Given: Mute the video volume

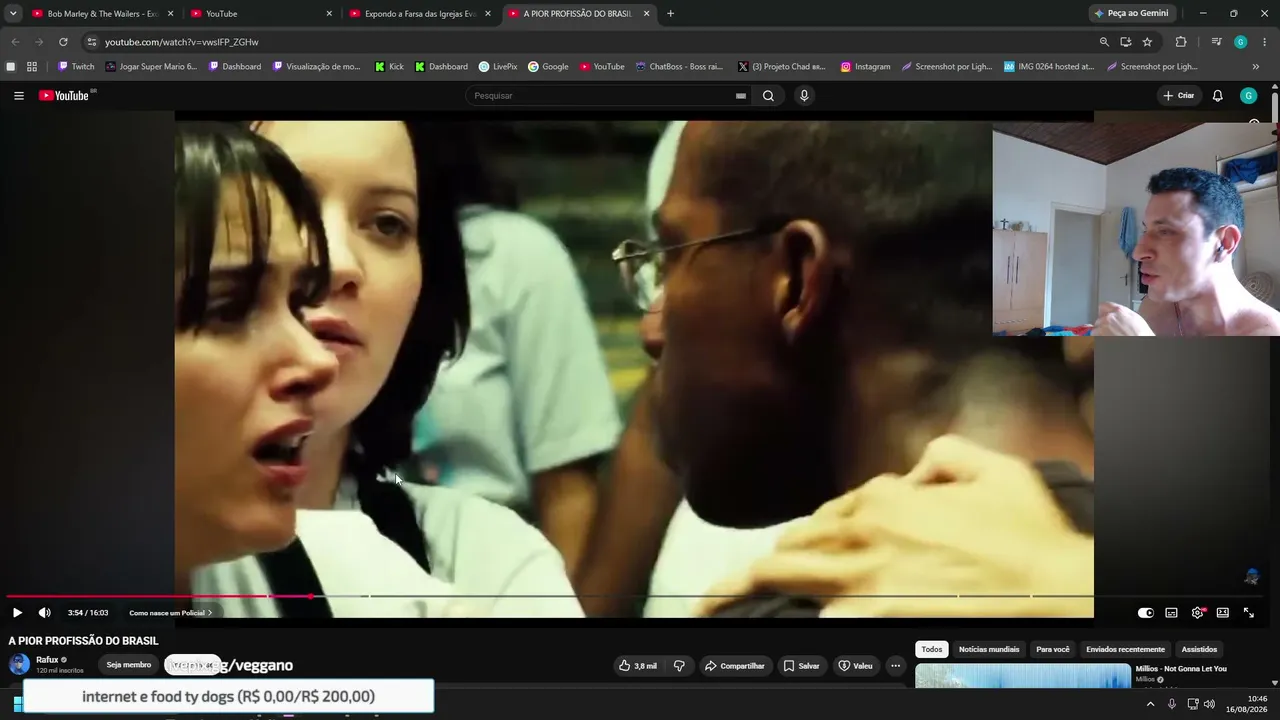Looking at the screenshot, I should click(x=45, y=613).
